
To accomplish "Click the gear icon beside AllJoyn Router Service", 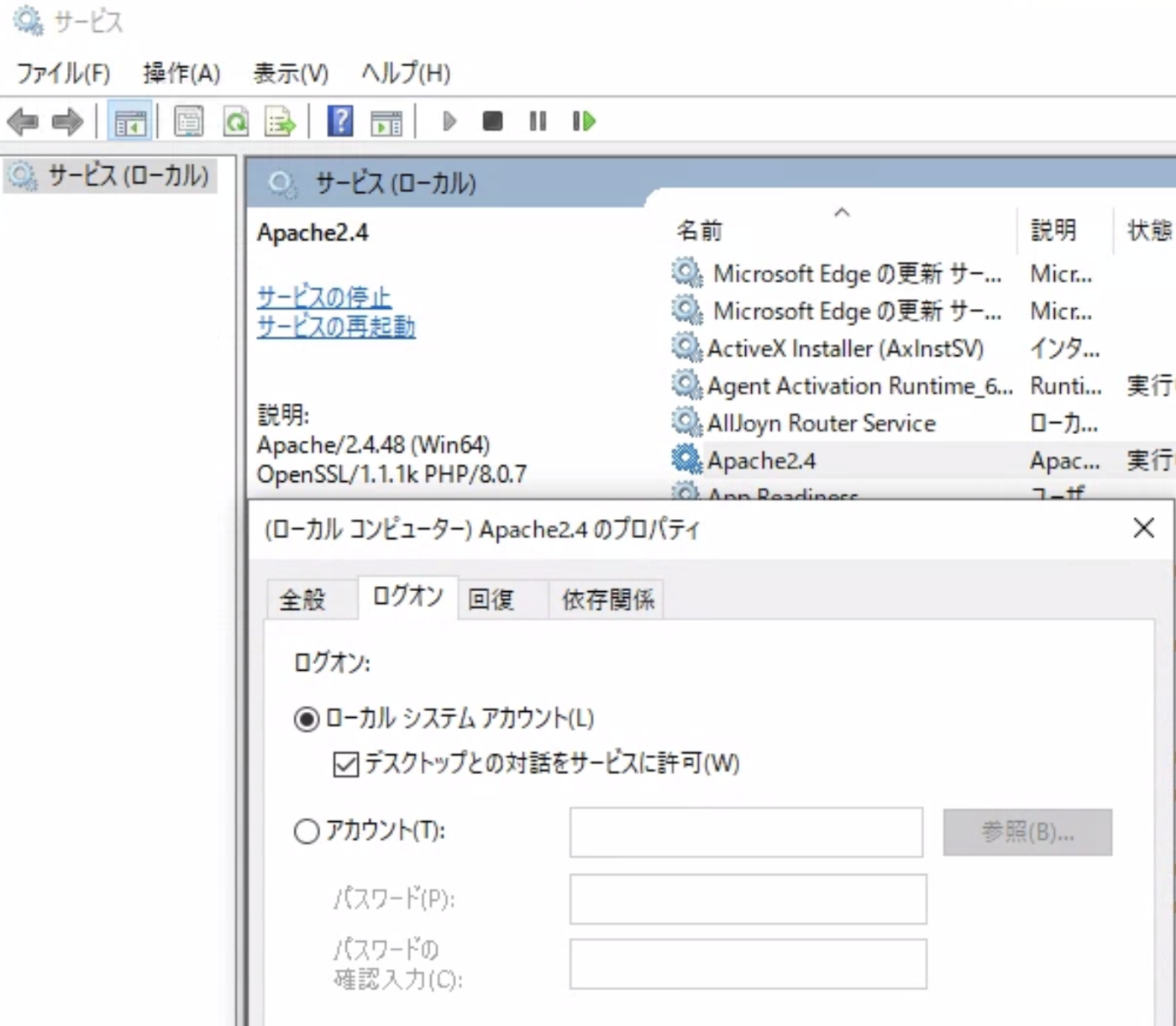I will pyautogui.click(x=686, y=421).
